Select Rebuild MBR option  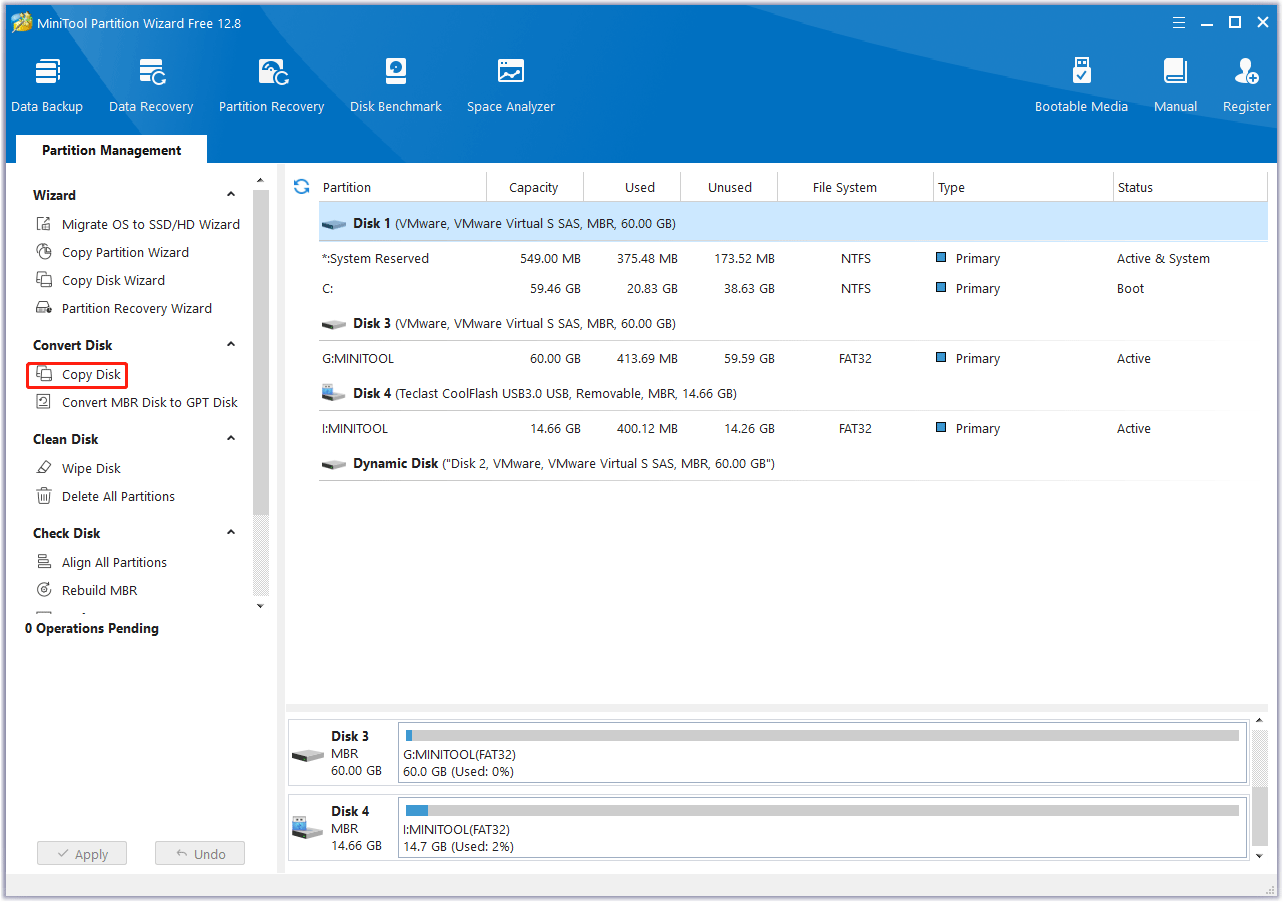[100, 590]
